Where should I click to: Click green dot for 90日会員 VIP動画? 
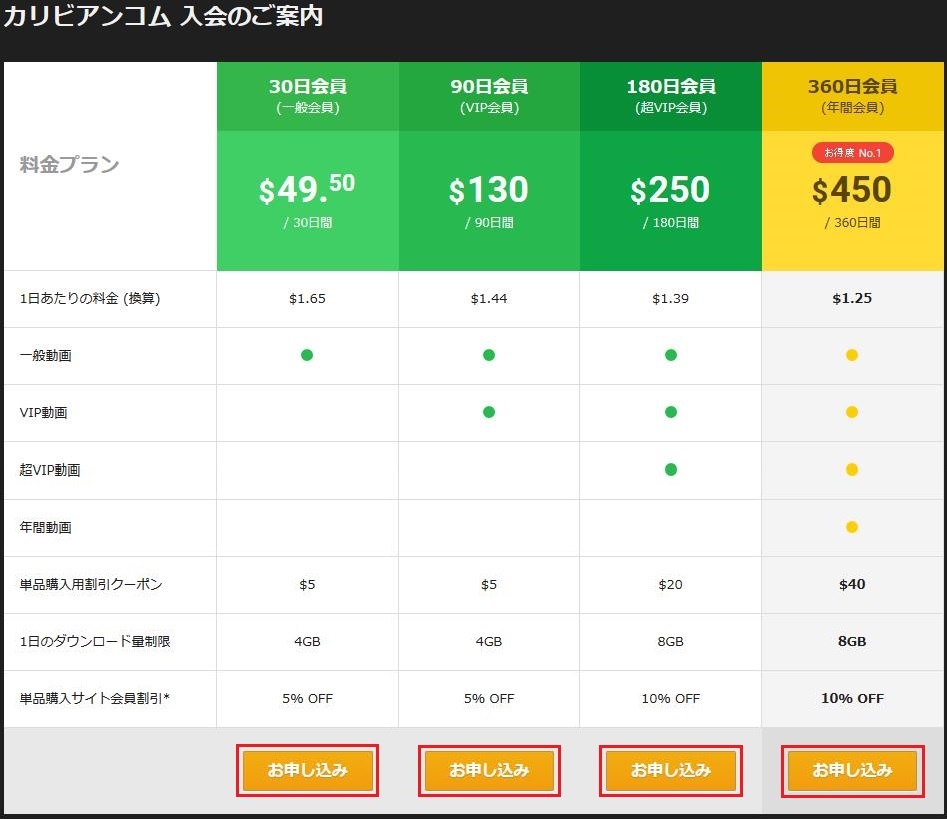click(x=489, y=412)
